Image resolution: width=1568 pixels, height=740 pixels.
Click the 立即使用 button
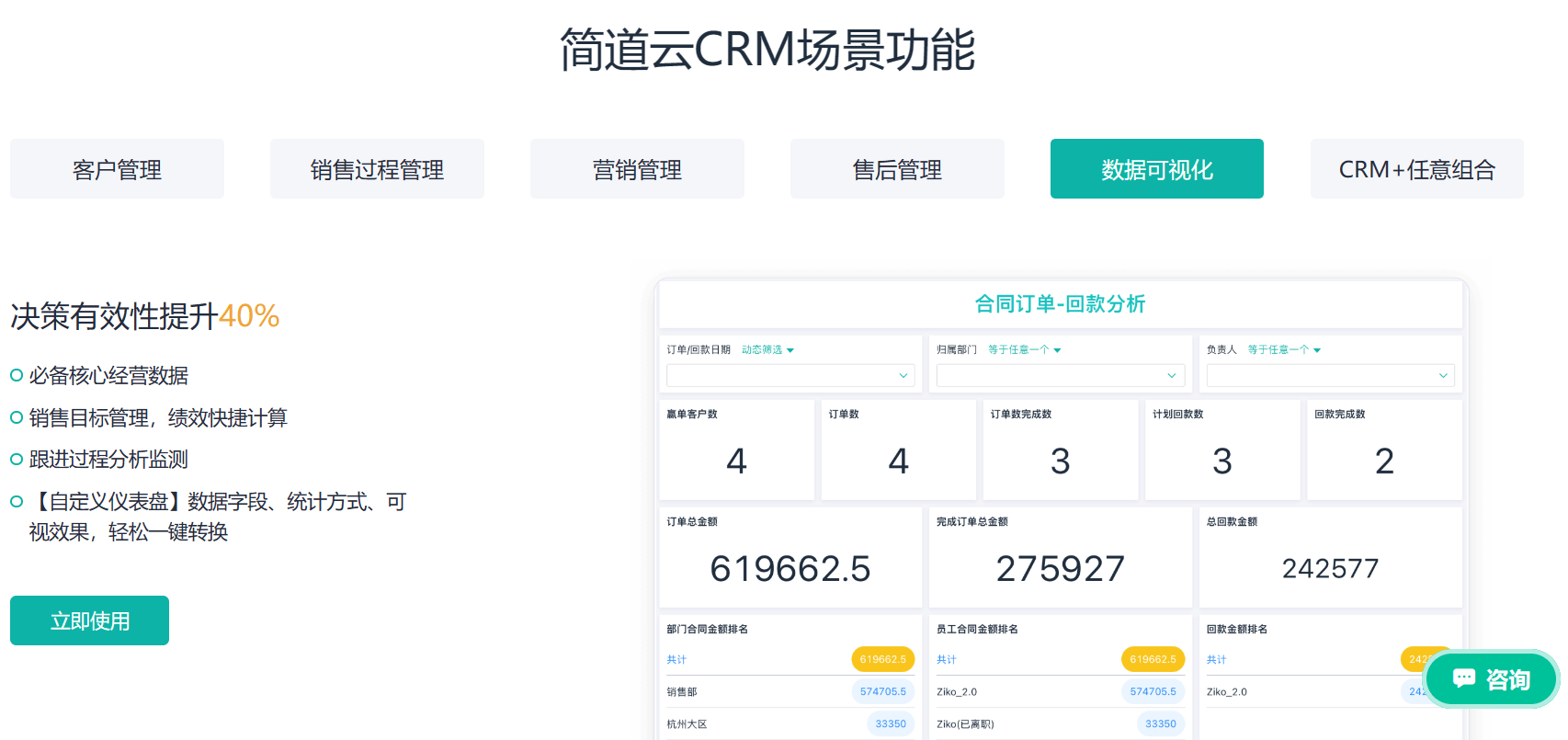[x=89, y=620]
